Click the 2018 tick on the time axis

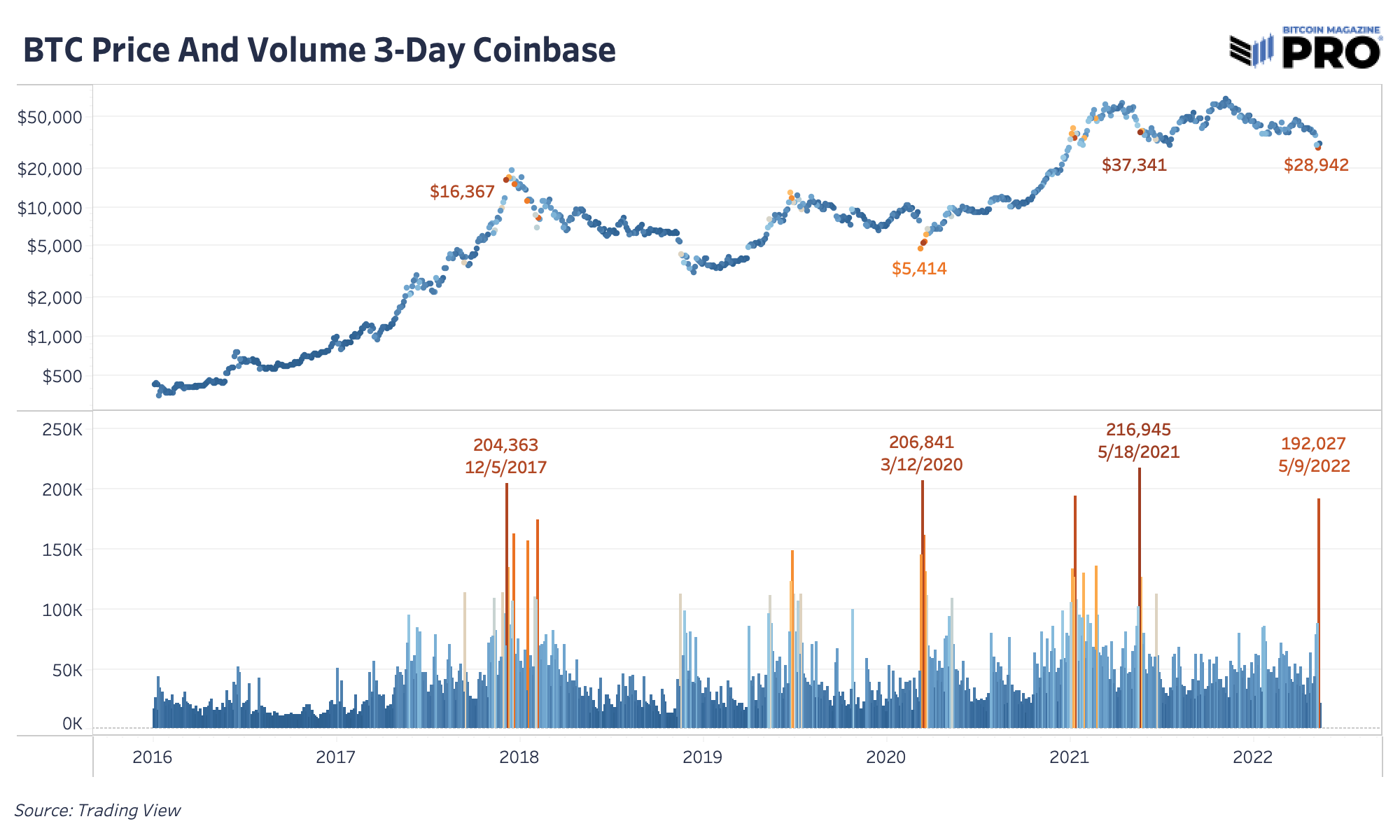point(519,757)
